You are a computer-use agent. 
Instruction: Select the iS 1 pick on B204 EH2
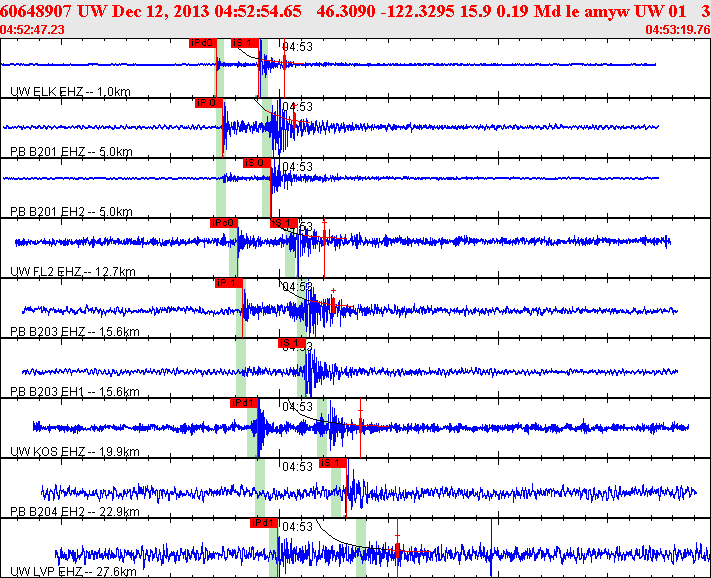click(332, 463)
